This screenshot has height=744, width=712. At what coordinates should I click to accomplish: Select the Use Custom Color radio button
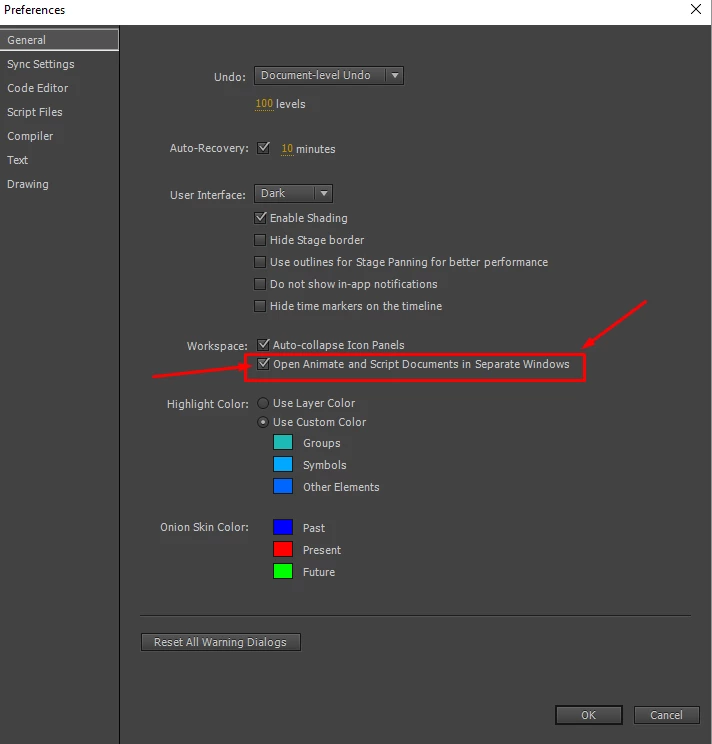click(263, 422)
